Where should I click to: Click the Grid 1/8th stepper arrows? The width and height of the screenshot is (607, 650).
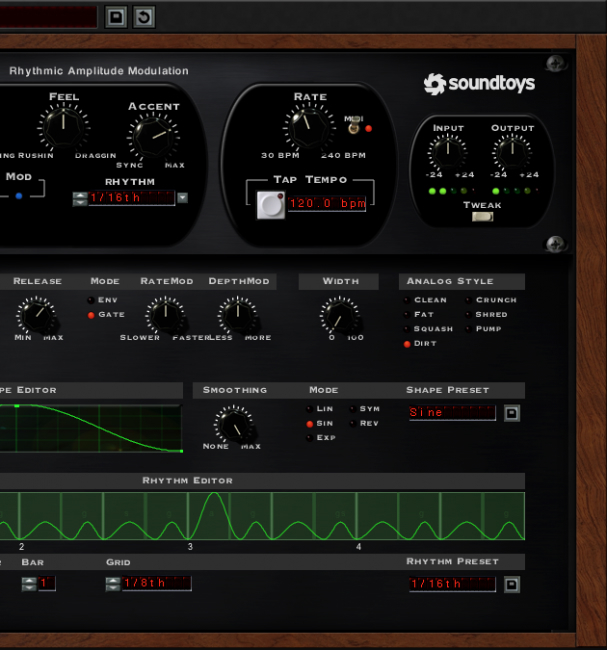[x=112, y=584]
